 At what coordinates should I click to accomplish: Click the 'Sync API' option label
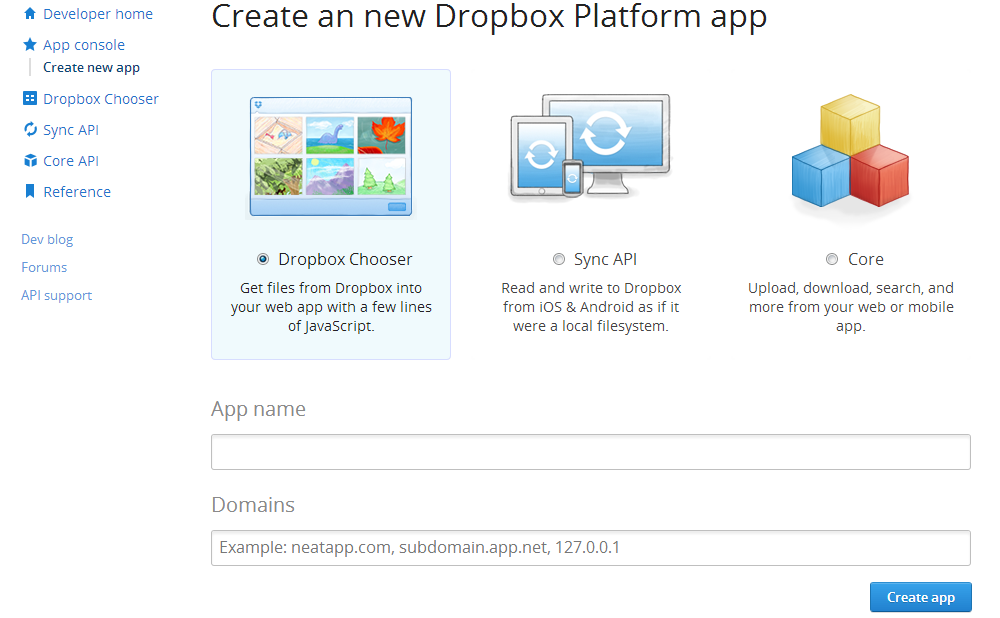coord(605,260)
